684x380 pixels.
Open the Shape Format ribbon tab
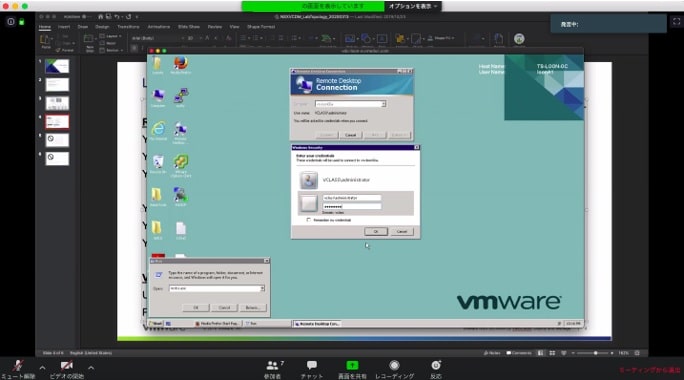(x=261, y=27)
